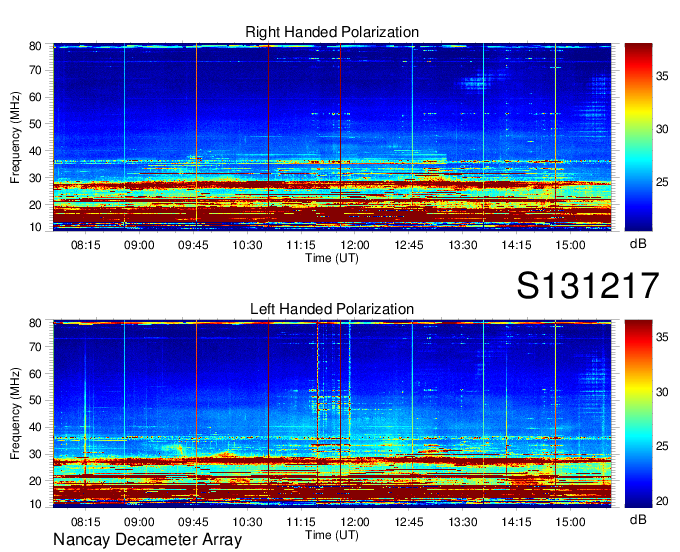Click the 12:45 time tick under Left Handed plot
680x552 pixels.
point(409,522)
